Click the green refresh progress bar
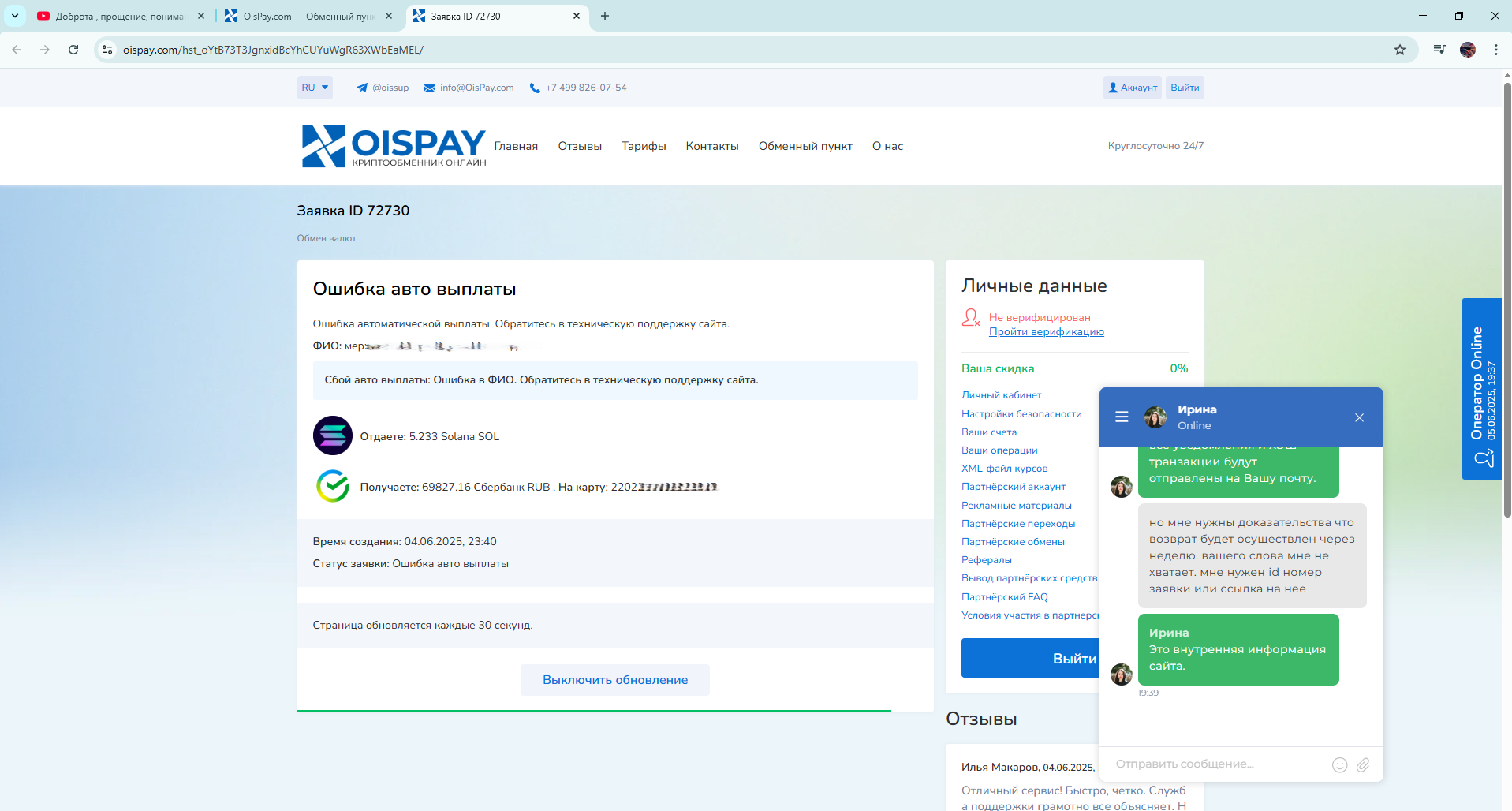The width and height of the screenshot is (1512, 811). tap(594, 711)
